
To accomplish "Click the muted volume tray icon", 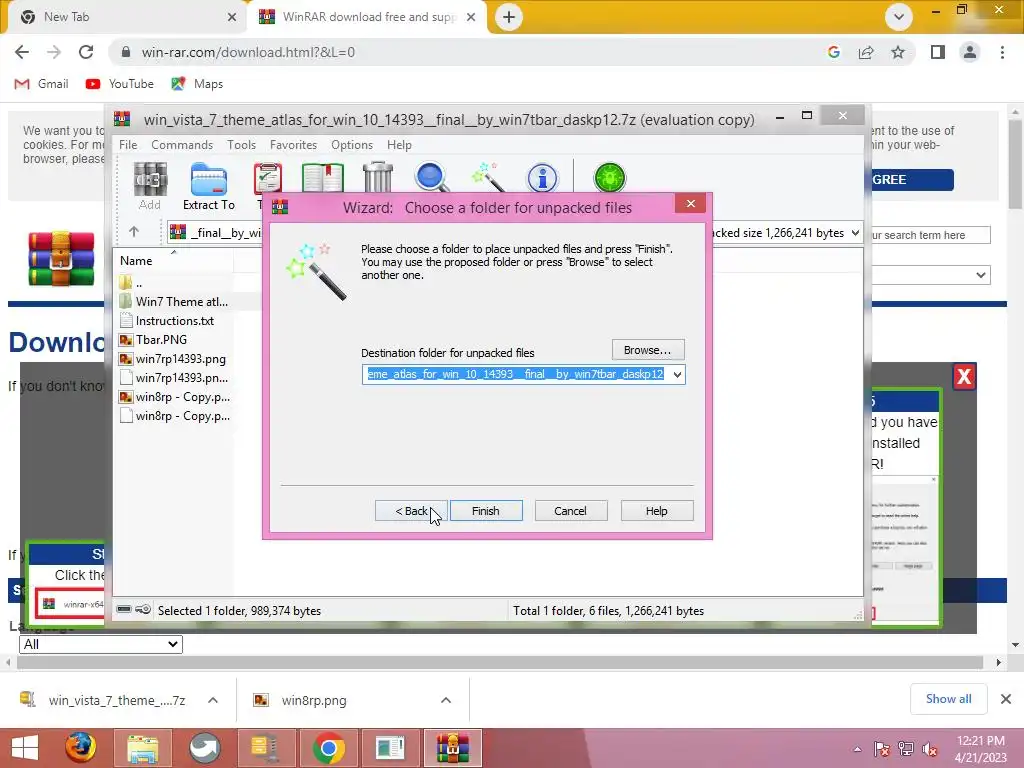I will [x=929, y=749].
